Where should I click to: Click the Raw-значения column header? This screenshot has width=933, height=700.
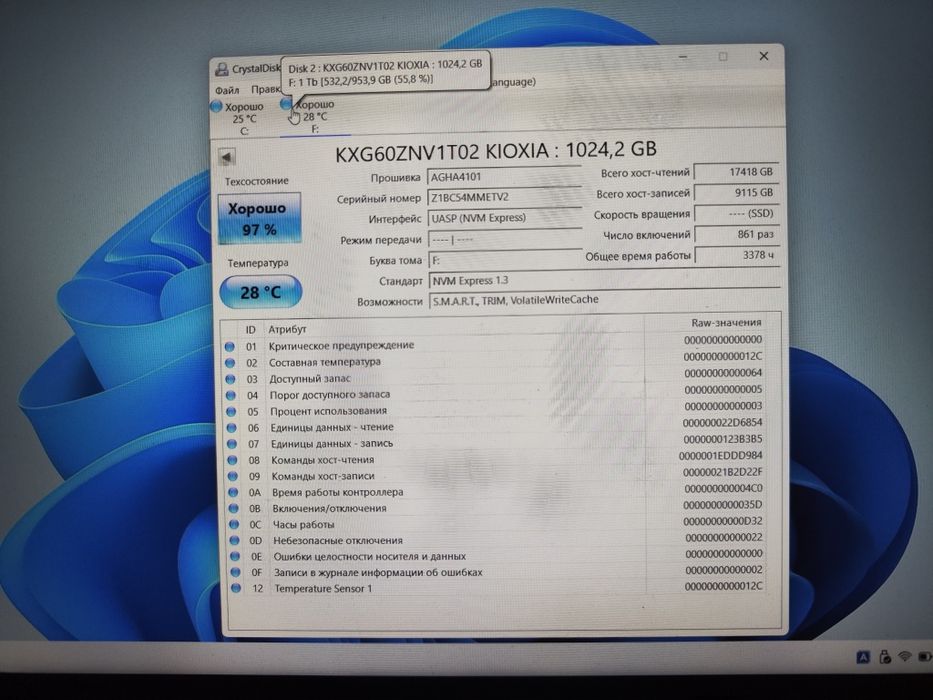726,323
